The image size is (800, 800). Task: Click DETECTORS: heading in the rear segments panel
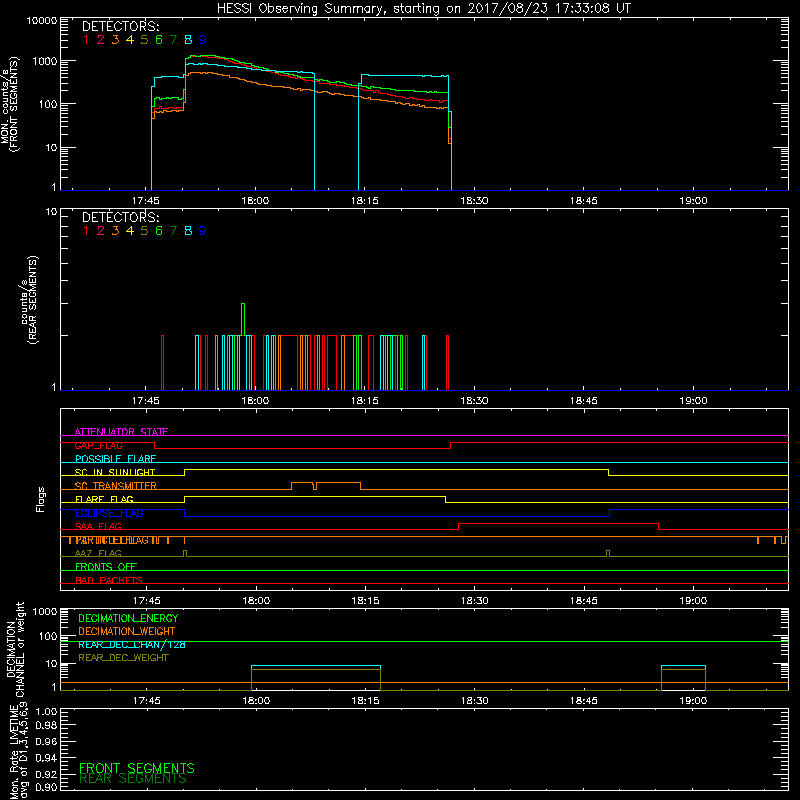(121, 218)
